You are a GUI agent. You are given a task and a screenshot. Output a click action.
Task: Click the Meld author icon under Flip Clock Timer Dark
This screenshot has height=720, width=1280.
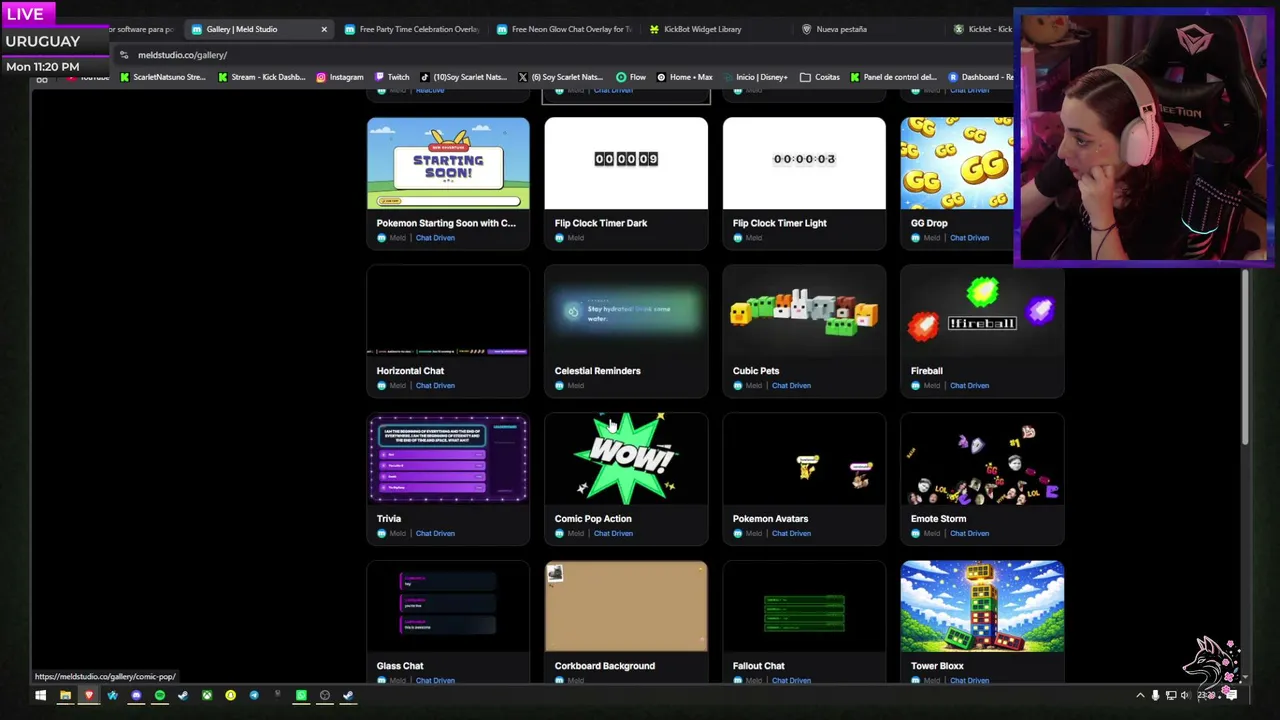[559, 238]
